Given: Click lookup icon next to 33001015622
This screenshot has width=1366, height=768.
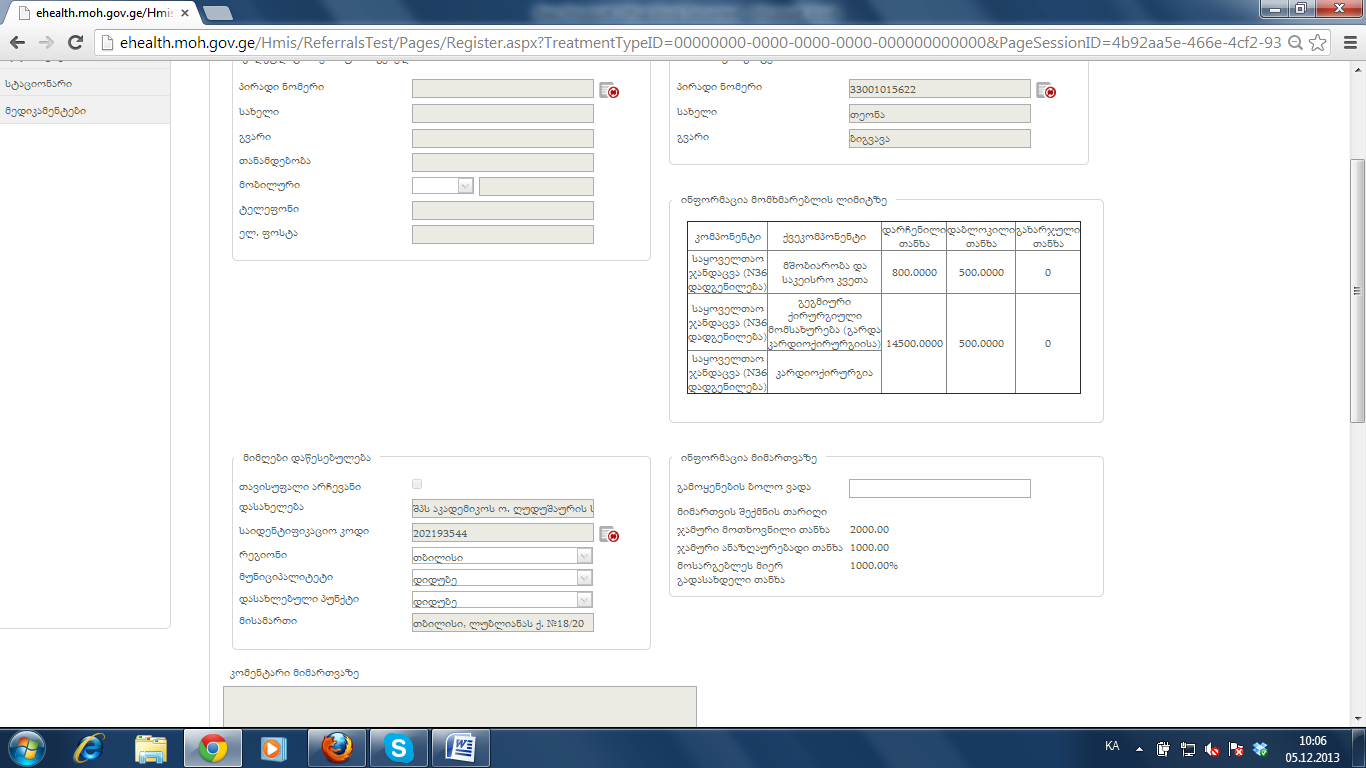Looking at the screenshot, I should pos(1046,90).
